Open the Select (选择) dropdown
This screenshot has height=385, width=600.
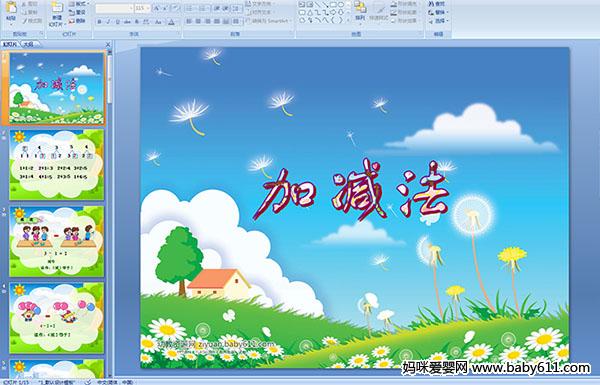tap(439, 21)
